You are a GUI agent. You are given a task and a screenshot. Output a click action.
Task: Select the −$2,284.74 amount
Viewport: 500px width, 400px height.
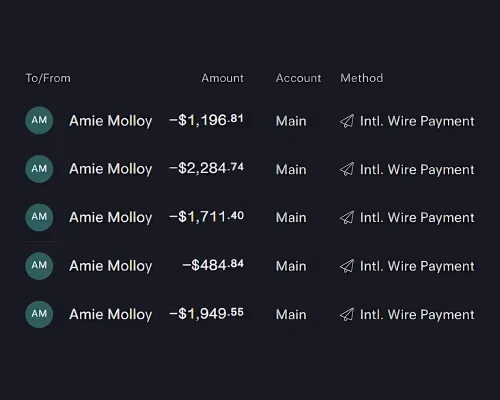click(207, 168)
